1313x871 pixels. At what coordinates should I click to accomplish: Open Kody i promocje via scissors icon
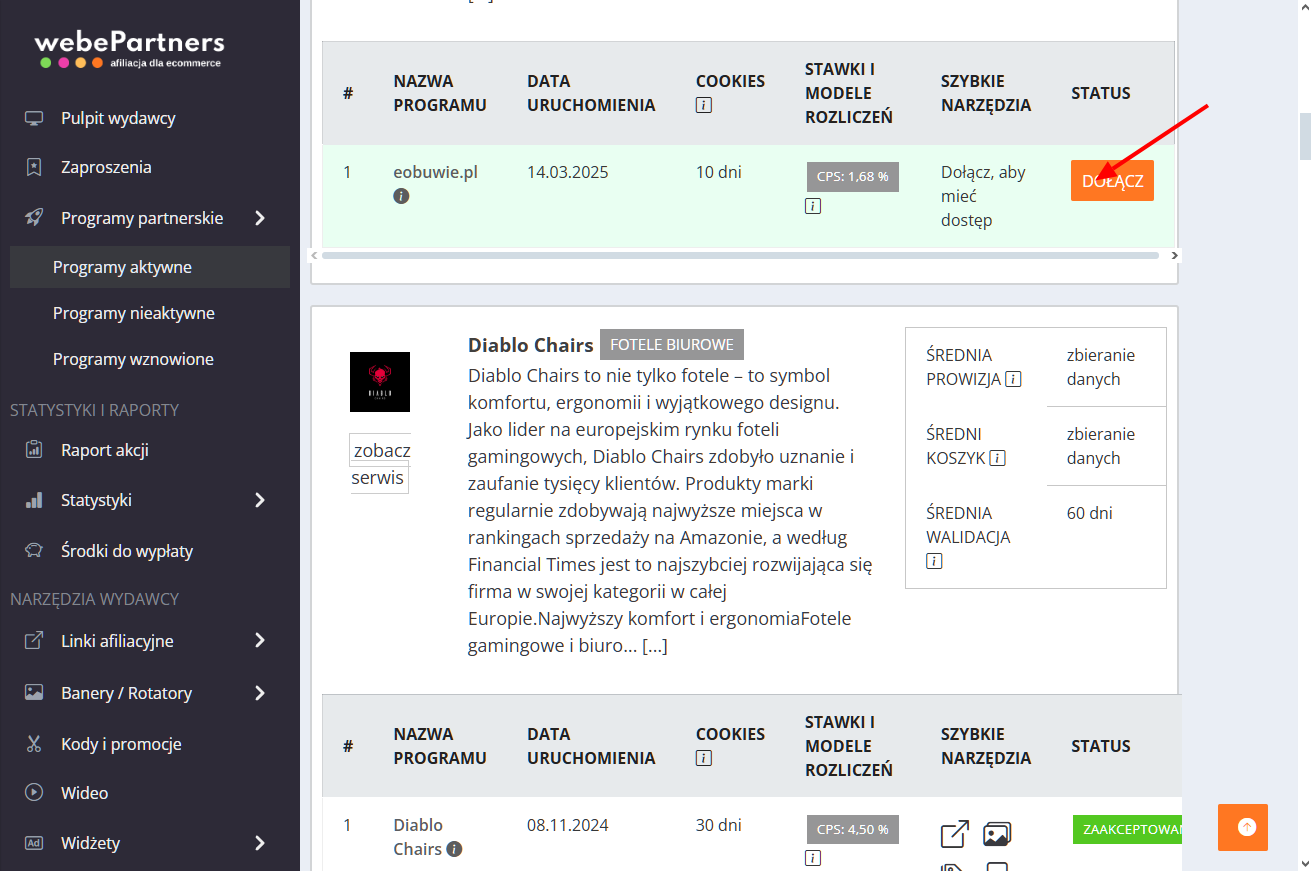pos(34,744)
